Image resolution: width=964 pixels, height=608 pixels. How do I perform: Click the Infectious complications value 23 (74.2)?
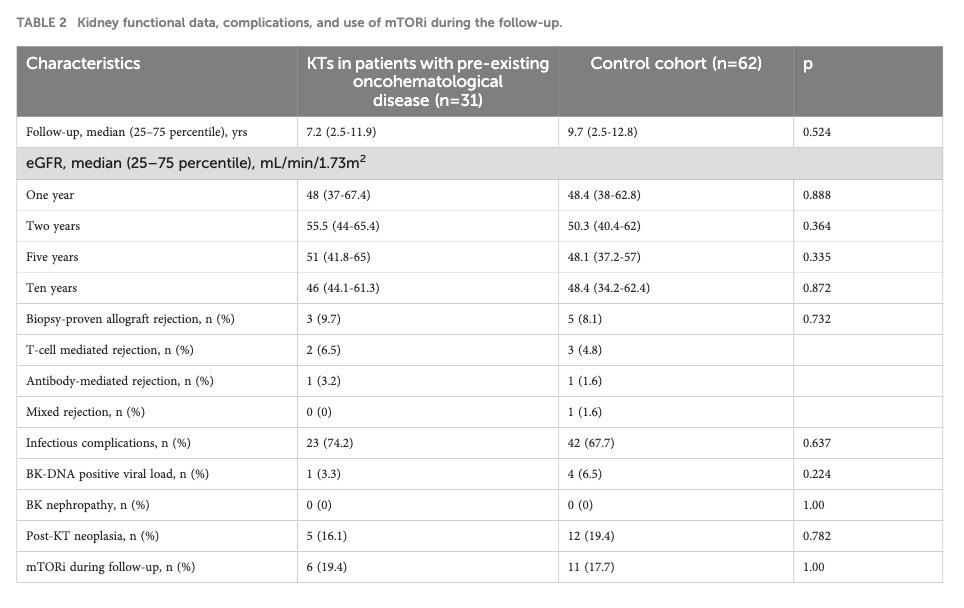330,443
